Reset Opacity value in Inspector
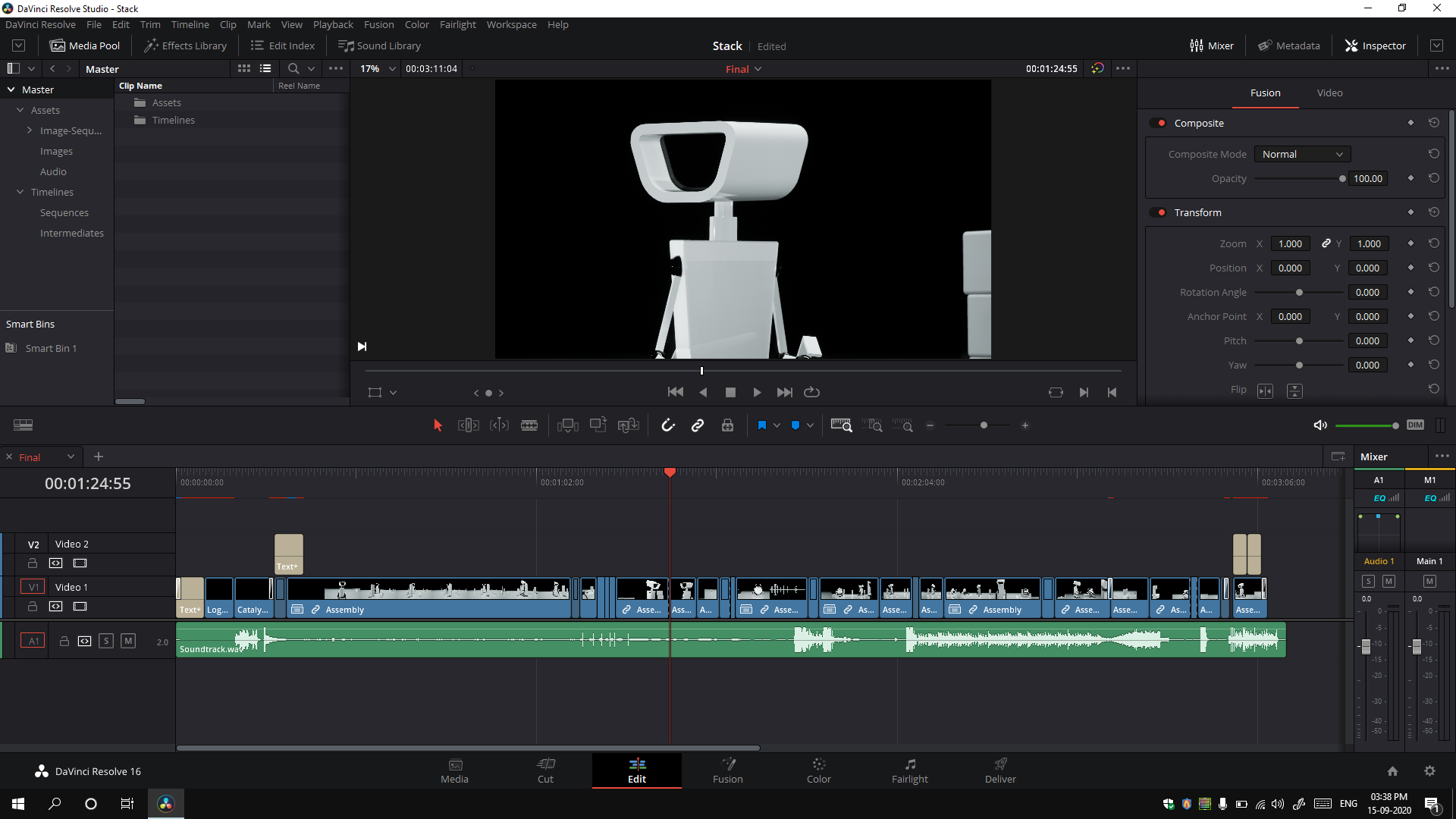Image resolution: width=1456 pixels, height=819 pixels. click(x=1434, y=178)
